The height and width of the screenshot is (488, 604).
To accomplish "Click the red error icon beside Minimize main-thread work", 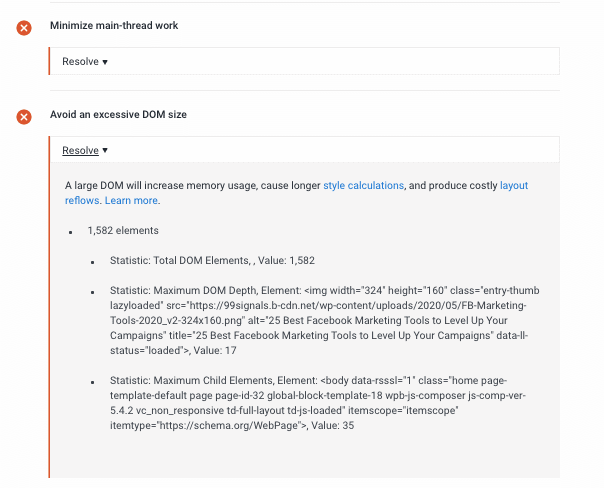I will pyautogui.click(x=24, y=27).
